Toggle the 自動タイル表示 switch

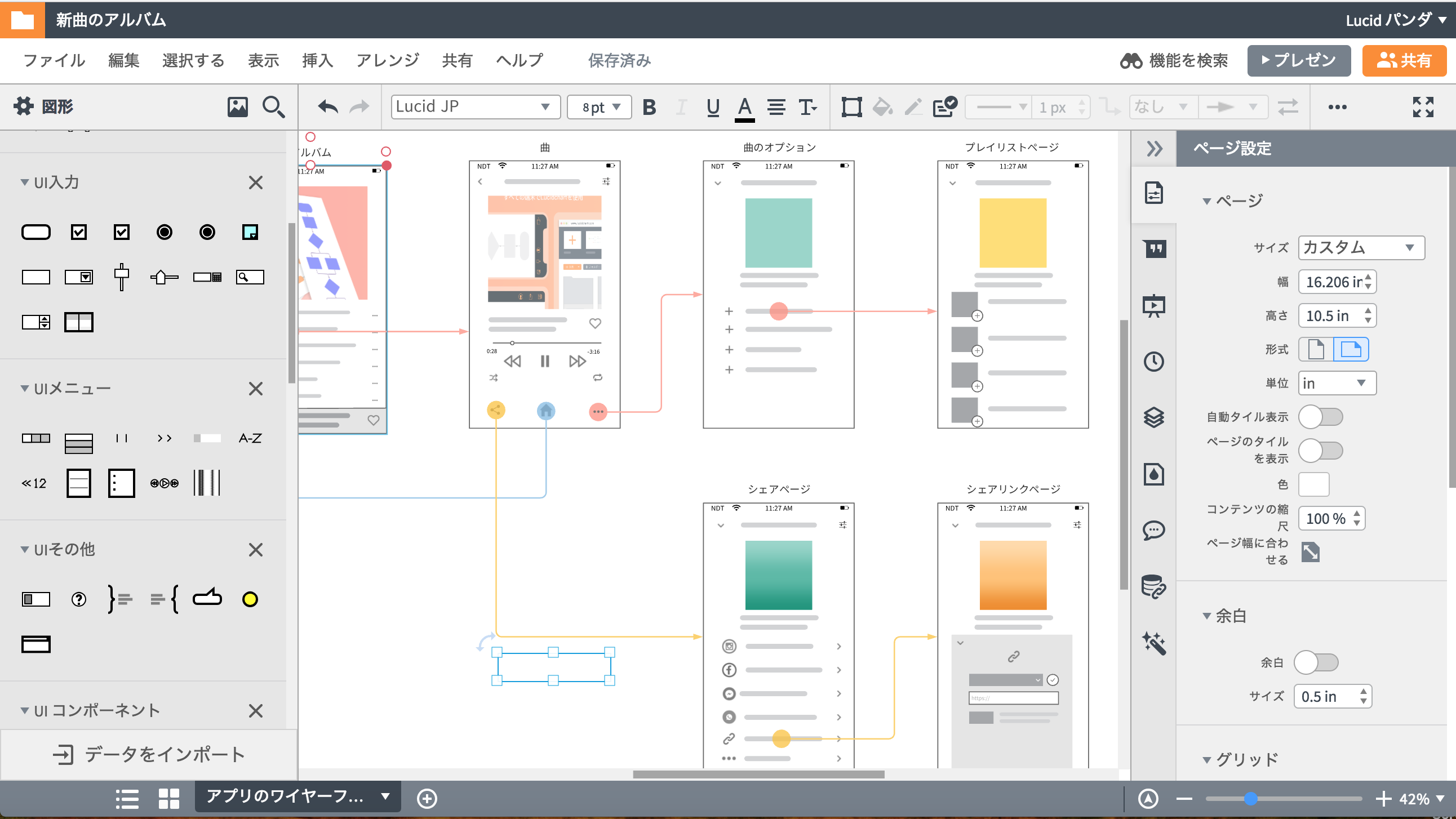pos(1320,417)
